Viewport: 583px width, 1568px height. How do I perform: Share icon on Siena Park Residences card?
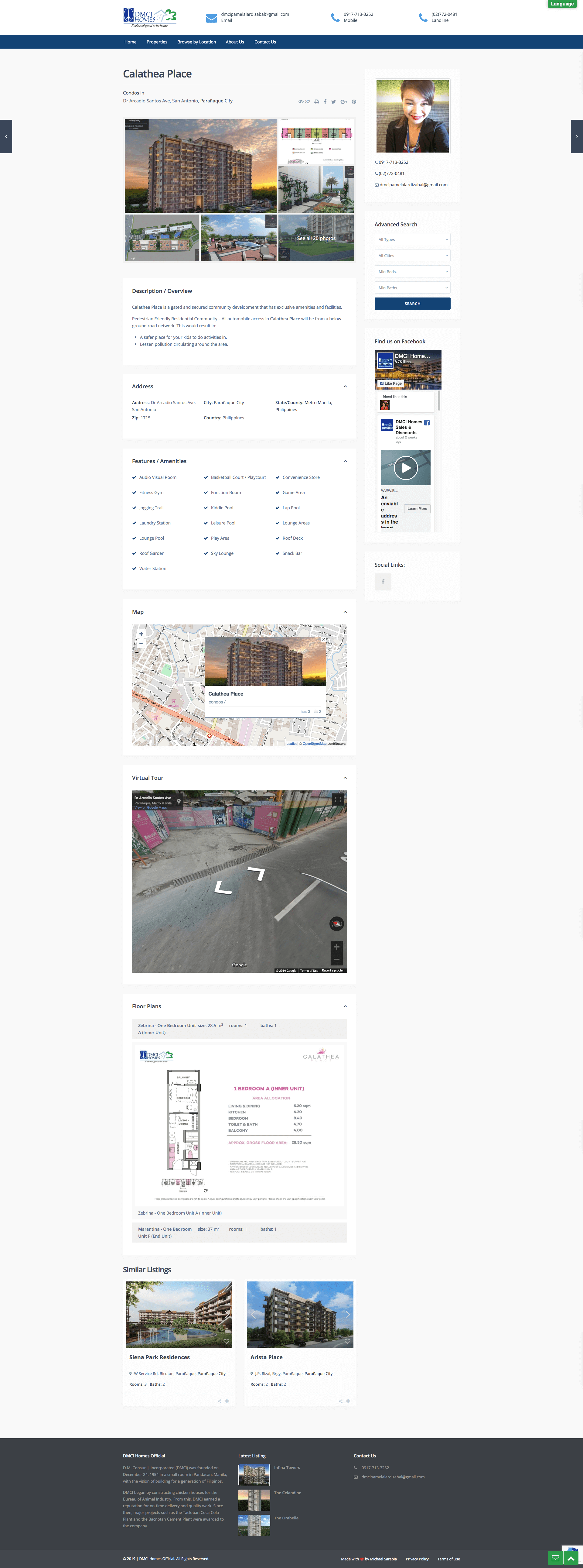click(220, 1401)
